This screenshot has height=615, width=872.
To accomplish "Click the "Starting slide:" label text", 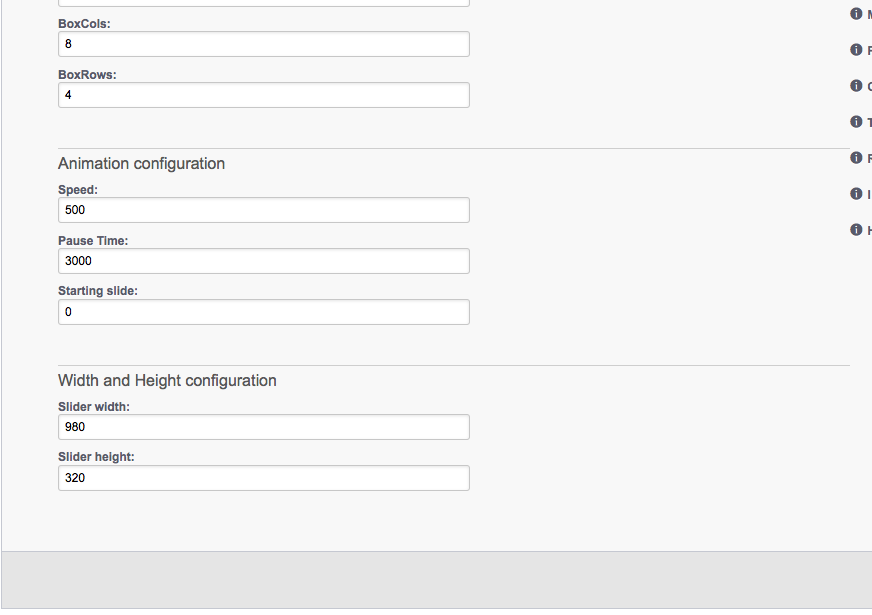I will point(98,291).
